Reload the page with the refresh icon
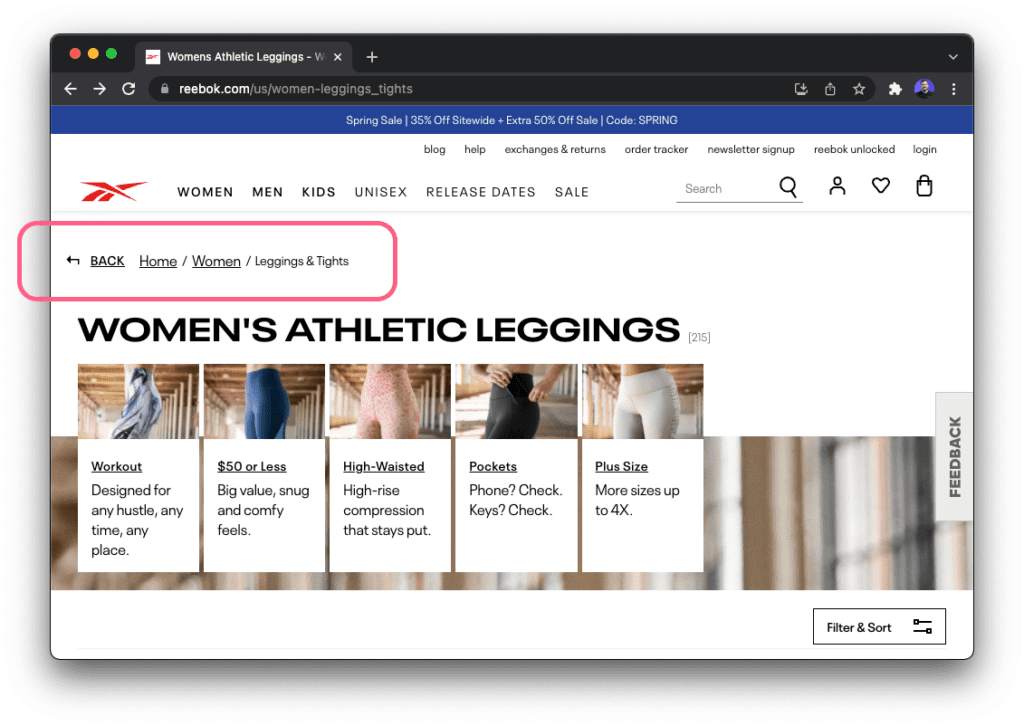 click(x=129, y=89)
